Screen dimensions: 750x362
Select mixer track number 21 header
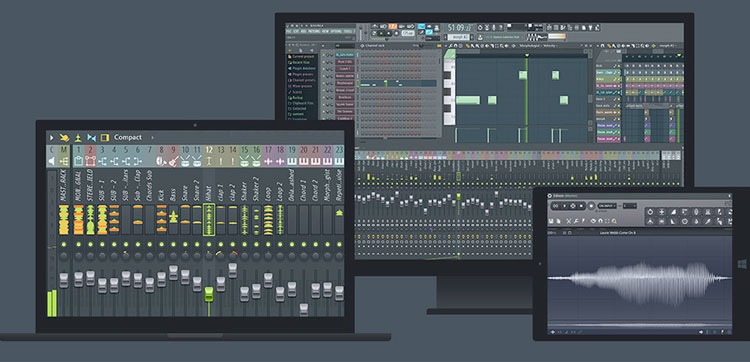pyautogui.click(x=316, y=150)
